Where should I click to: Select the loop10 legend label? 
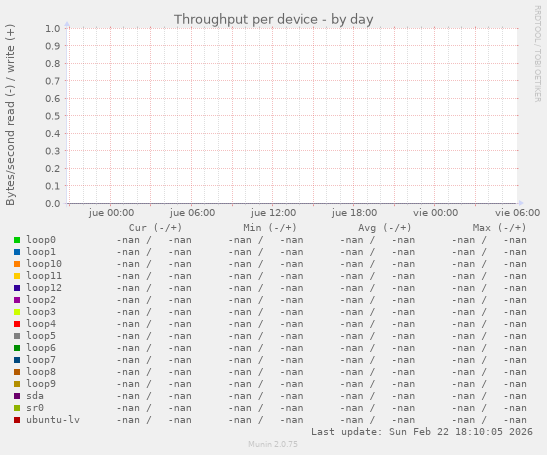pos(44,264)
